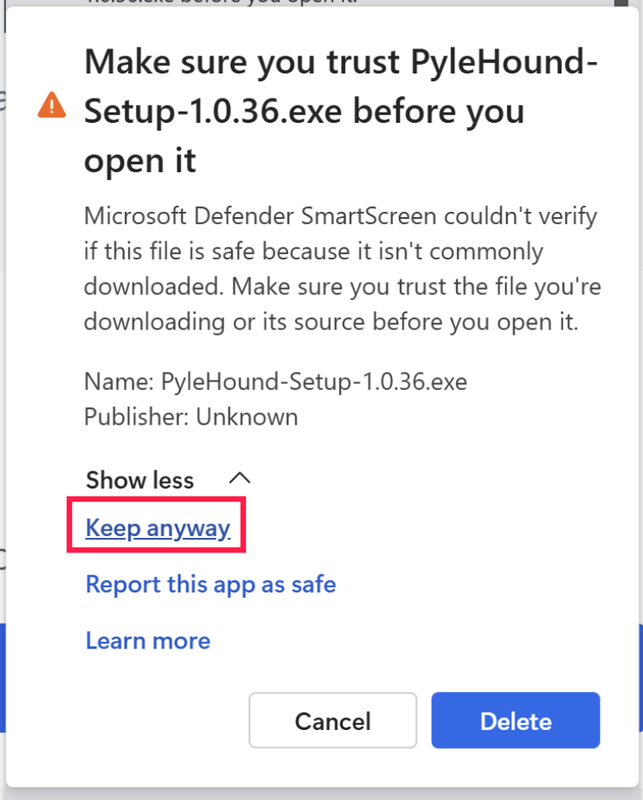Collapse details using the upward chevron arrow
643x800 pixels.
pos(240,479)
